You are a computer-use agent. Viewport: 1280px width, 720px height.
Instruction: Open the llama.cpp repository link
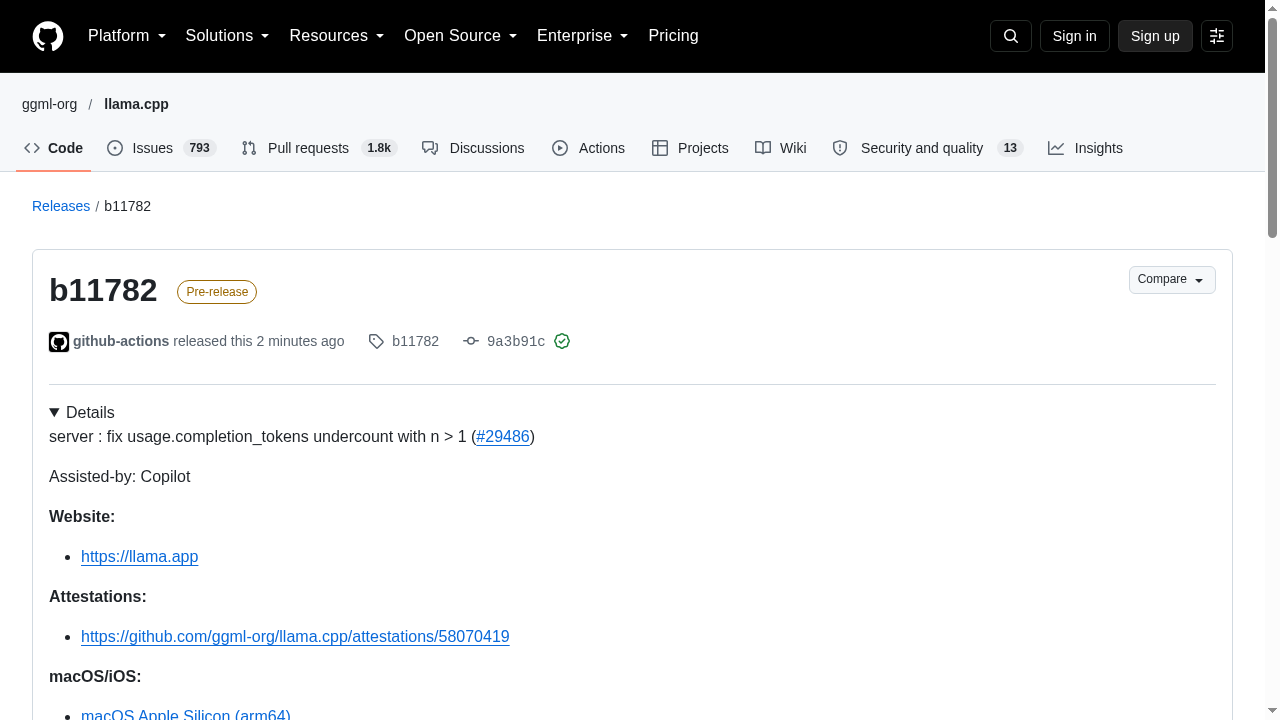click(x=136, y=104)
